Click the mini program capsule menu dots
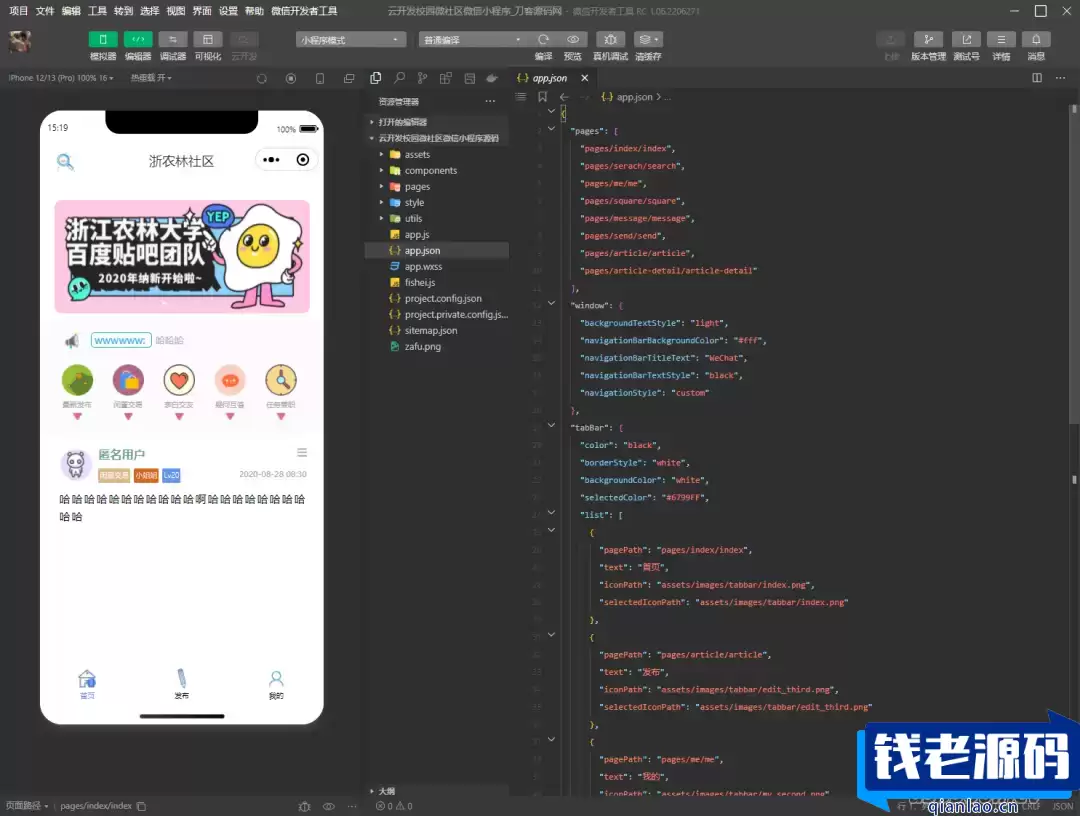1080x816 pixels. point(271,160)
